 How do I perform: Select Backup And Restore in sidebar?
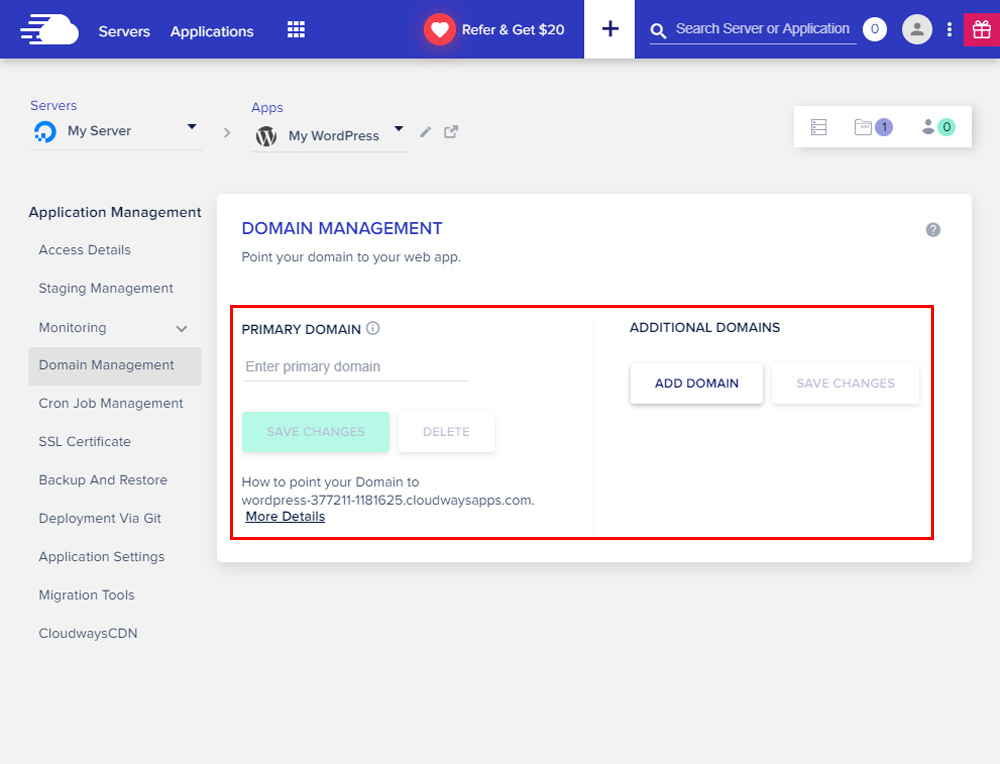tap(103, 480)
